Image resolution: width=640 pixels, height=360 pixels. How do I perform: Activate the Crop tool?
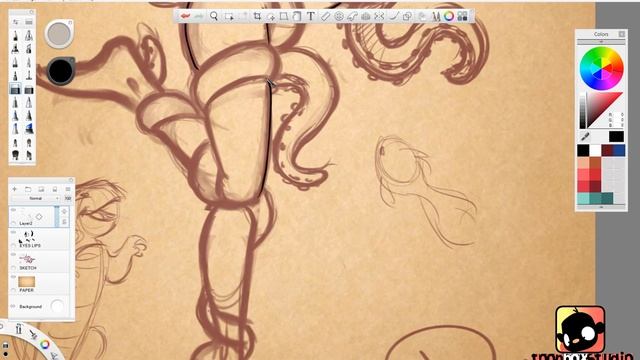[x=257, y=16]
